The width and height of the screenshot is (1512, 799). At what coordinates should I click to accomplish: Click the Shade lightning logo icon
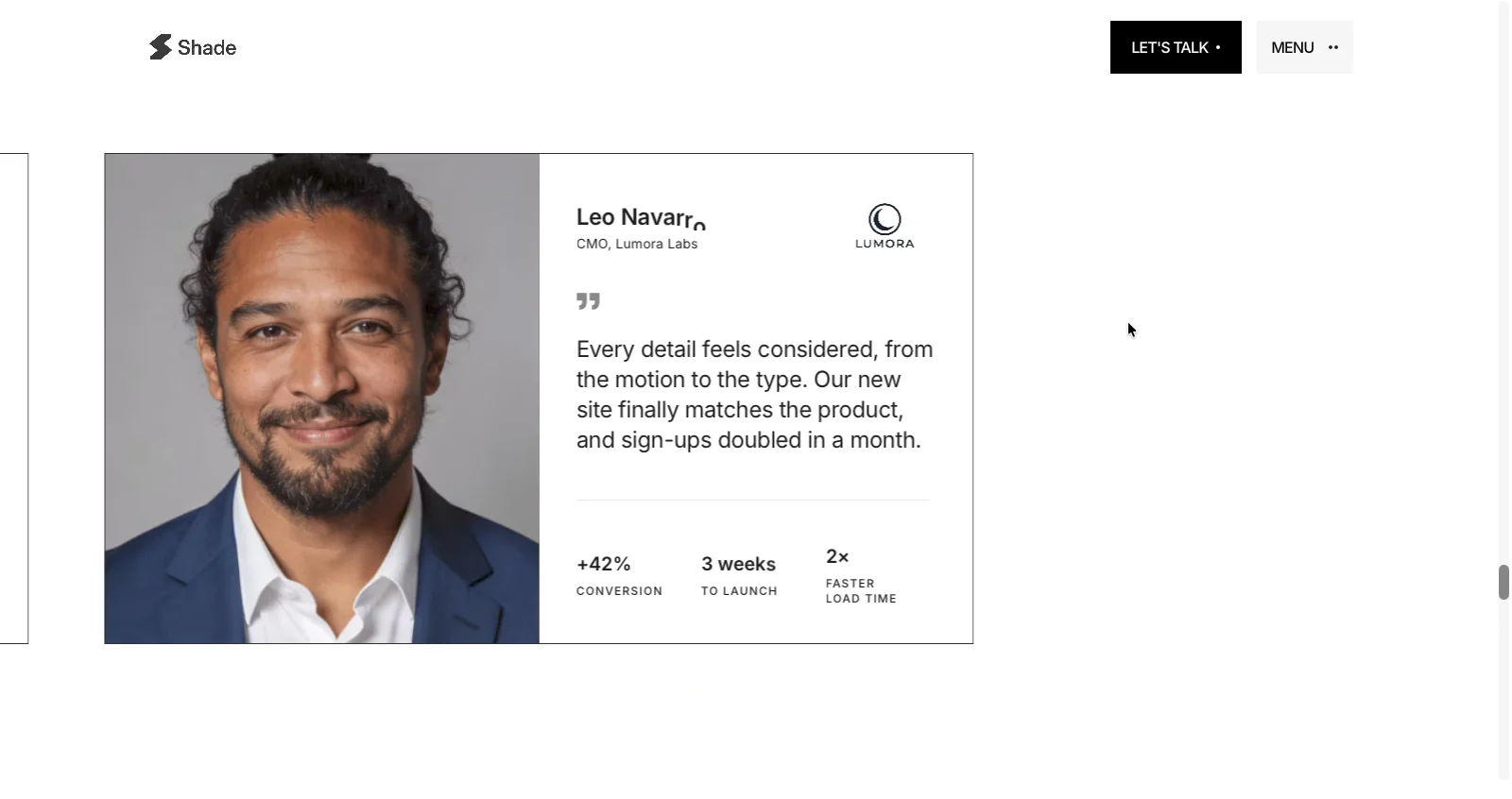[161, 47]
